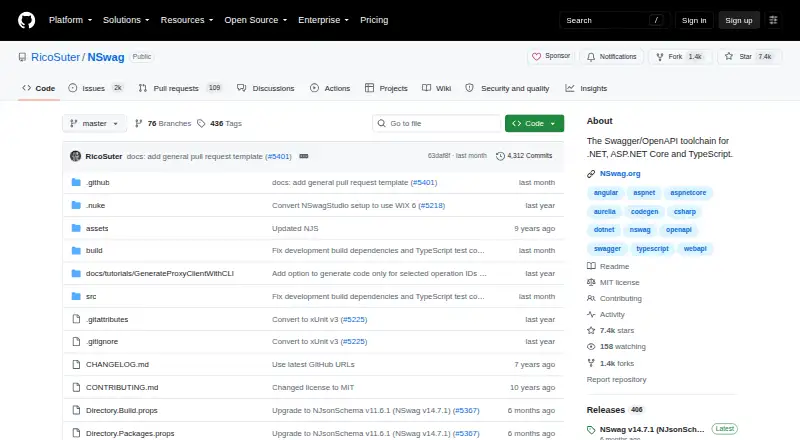The image size is (800, 440).
Task: Expand the Solutions menu
Action: pyautogui.click(x=126, y=20)
